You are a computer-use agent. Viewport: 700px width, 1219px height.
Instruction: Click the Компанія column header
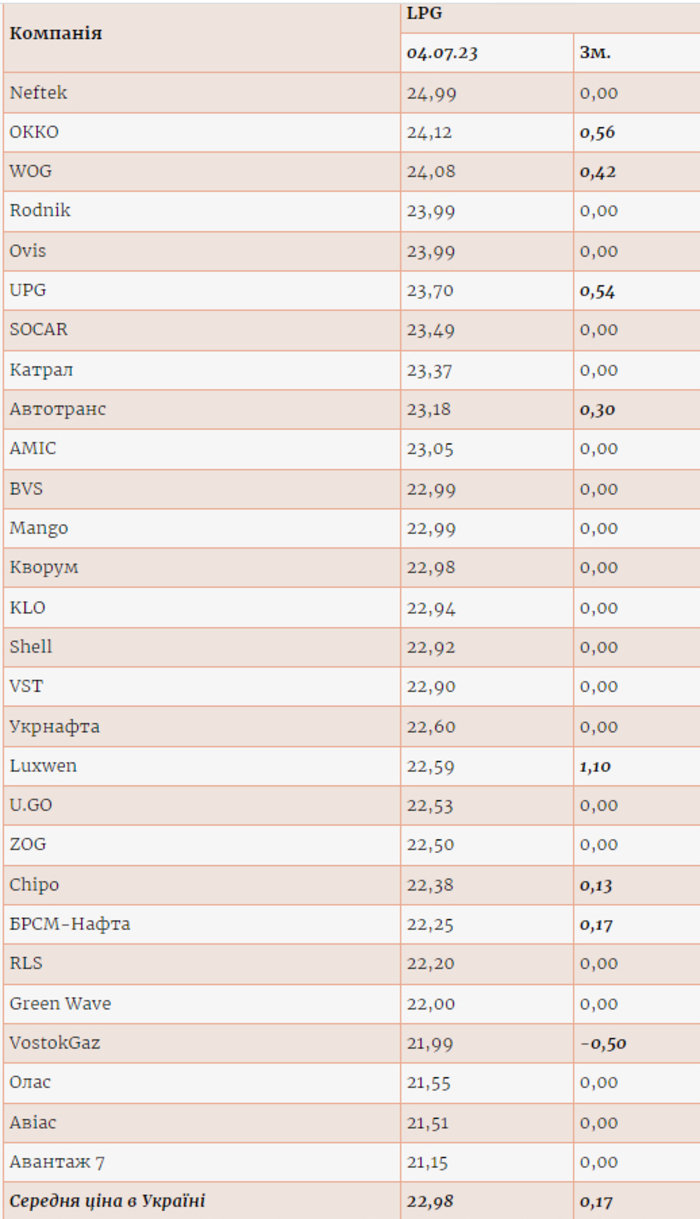coord(56,34)
